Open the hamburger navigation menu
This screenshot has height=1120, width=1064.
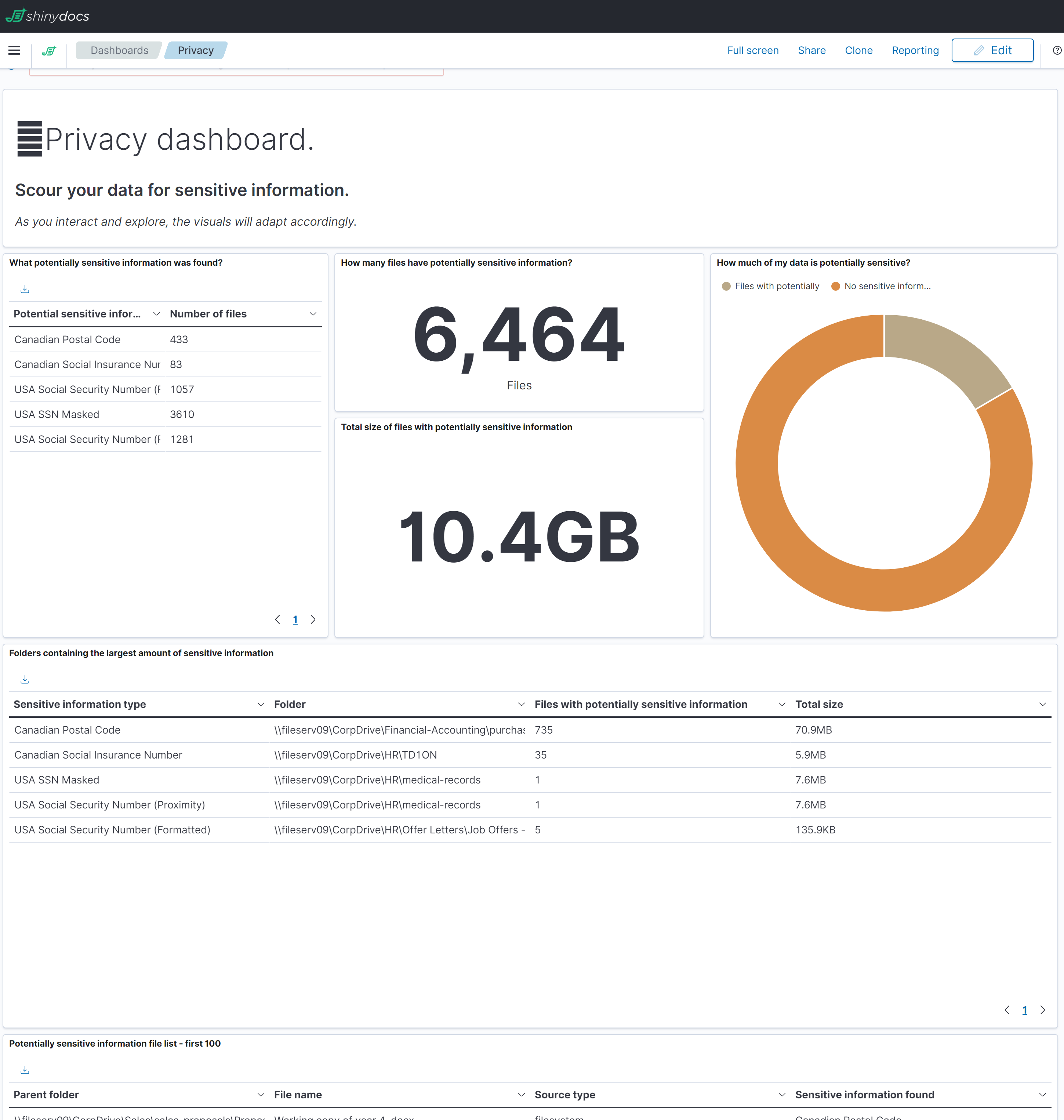(14, 50)
